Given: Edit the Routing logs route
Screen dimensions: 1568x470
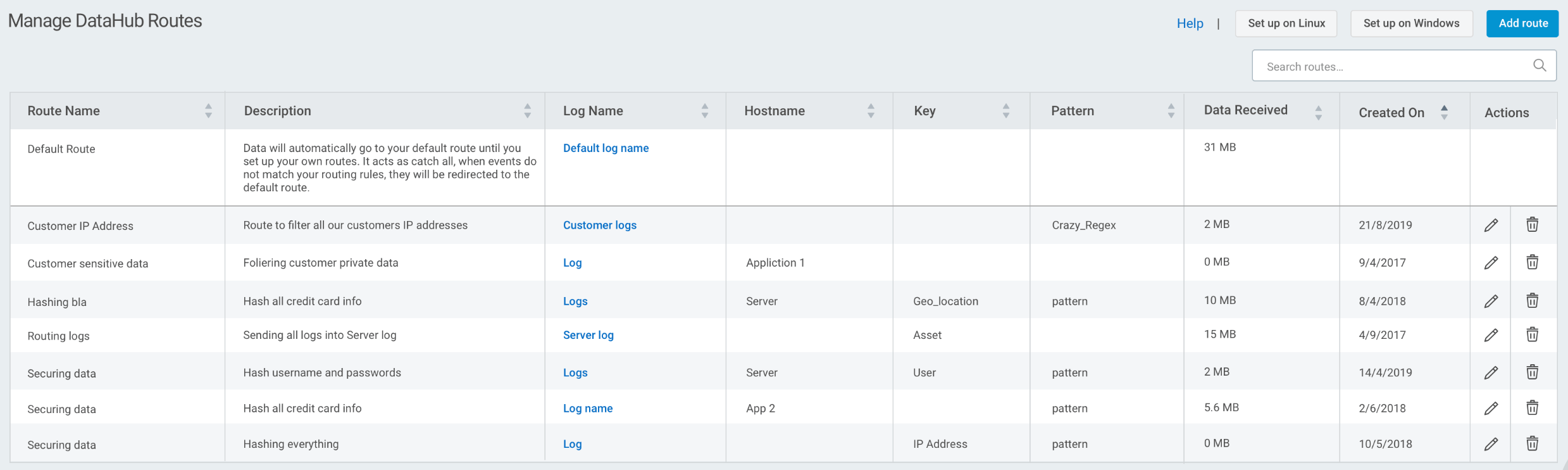Looking at the screenshot, I should coord(1491,334).
